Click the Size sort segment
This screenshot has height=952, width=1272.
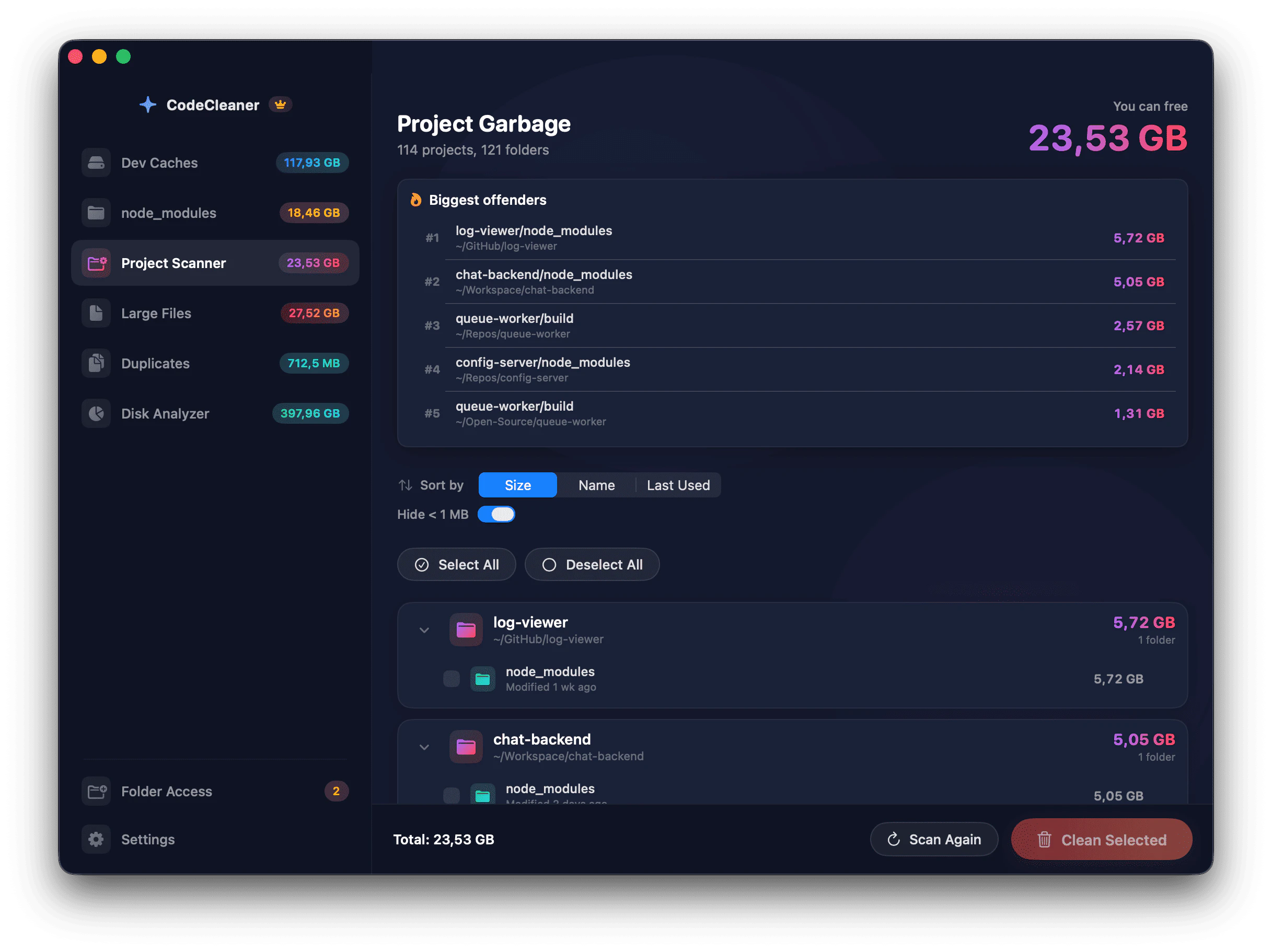[517, 485]
